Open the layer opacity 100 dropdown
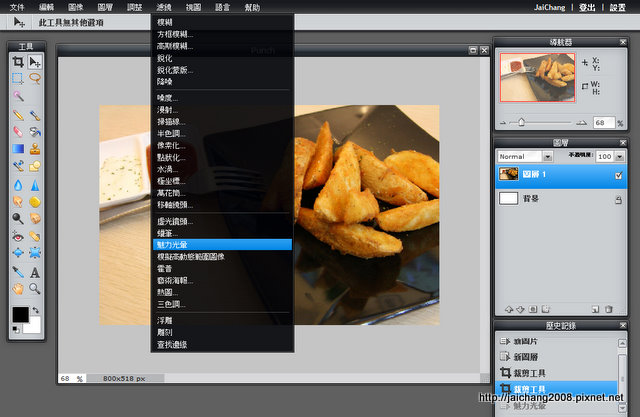 click(620, 157)
